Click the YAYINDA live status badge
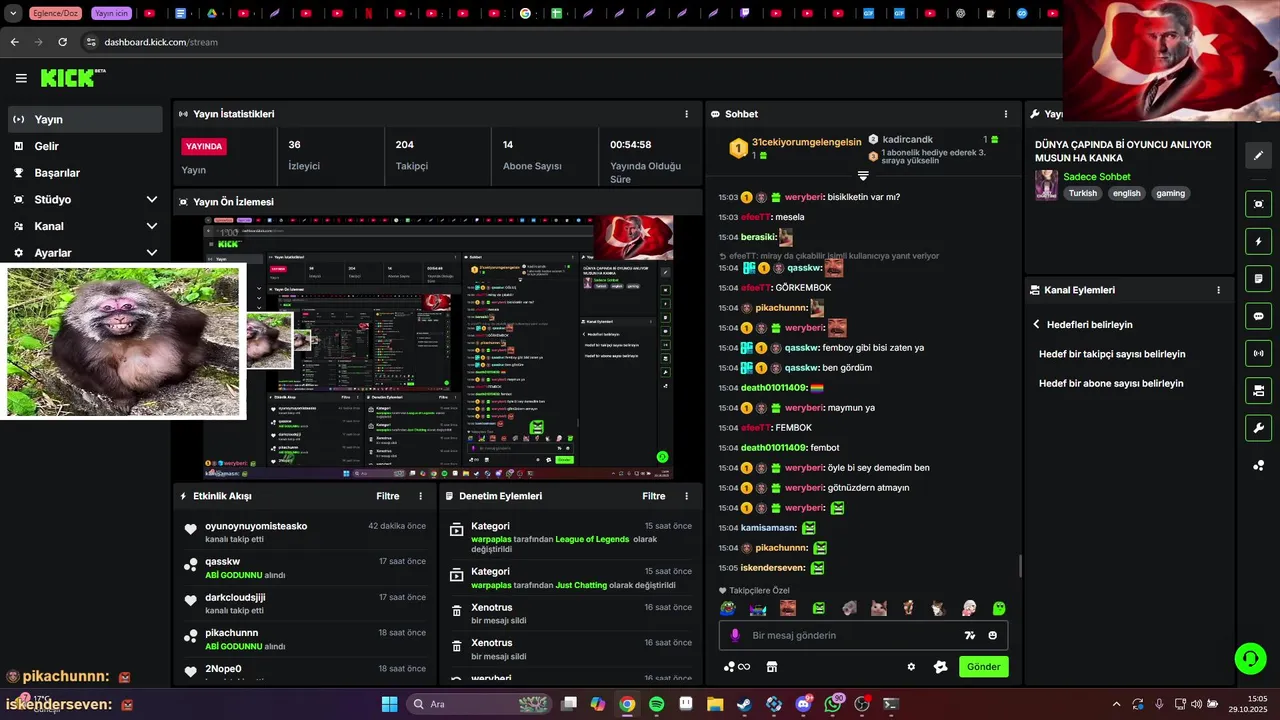The height and width of the screenshot is (720, 1280). pyautogui.click(x=204, y=146)
